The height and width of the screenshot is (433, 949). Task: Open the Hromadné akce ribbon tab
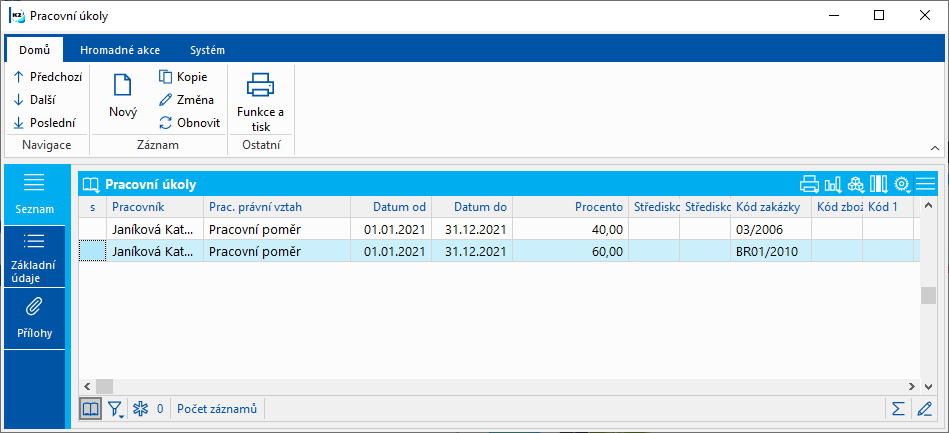tap(120, 50)
